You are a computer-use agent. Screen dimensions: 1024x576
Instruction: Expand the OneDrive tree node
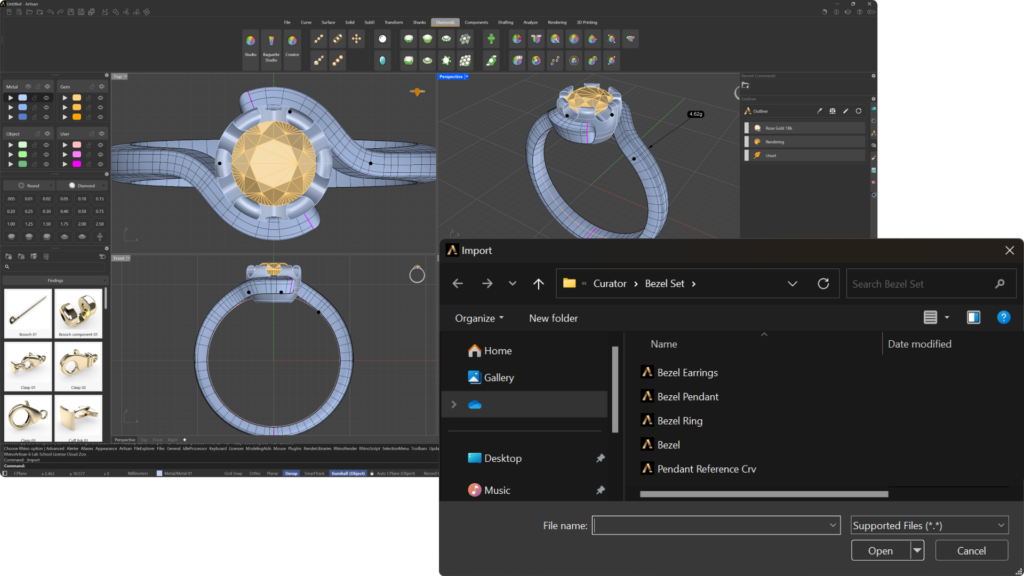click(x=454, y=404)
